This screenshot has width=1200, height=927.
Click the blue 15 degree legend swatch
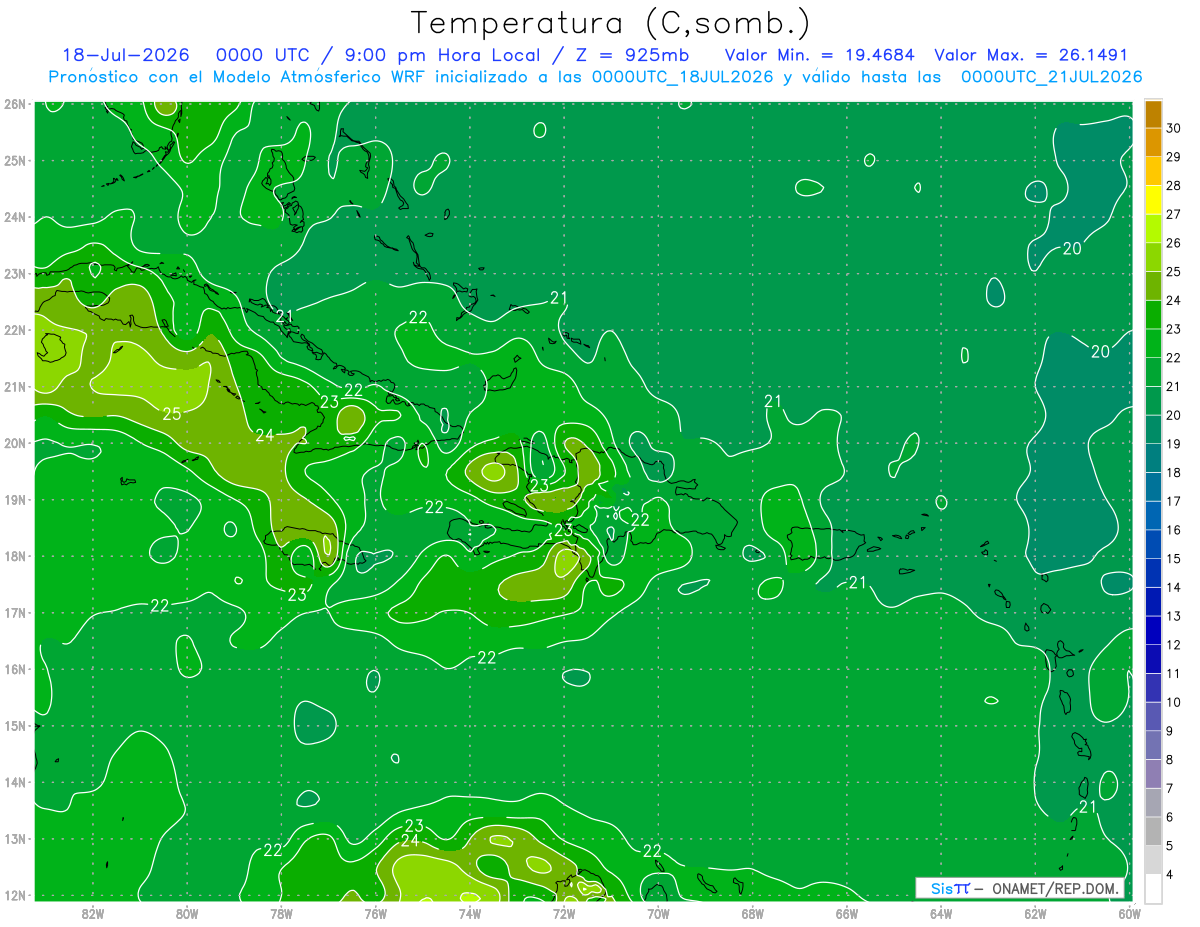[1153, 545]
